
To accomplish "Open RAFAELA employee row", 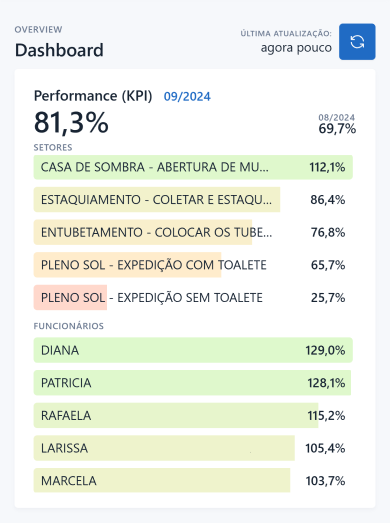I will (193, 416).
